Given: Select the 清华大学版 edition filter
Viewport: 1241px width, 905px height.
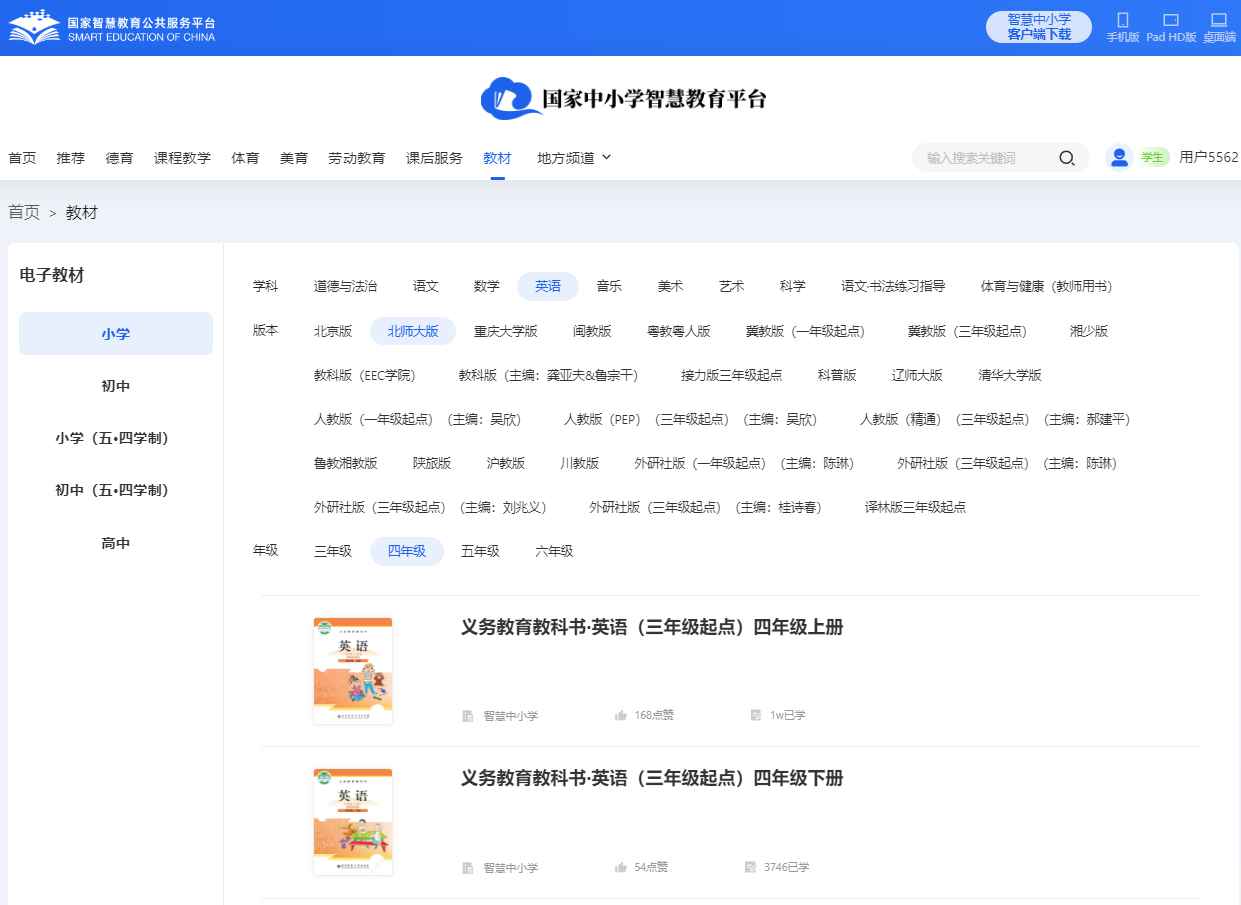Looking at the screenshot, I should [x=1010, y=375].
